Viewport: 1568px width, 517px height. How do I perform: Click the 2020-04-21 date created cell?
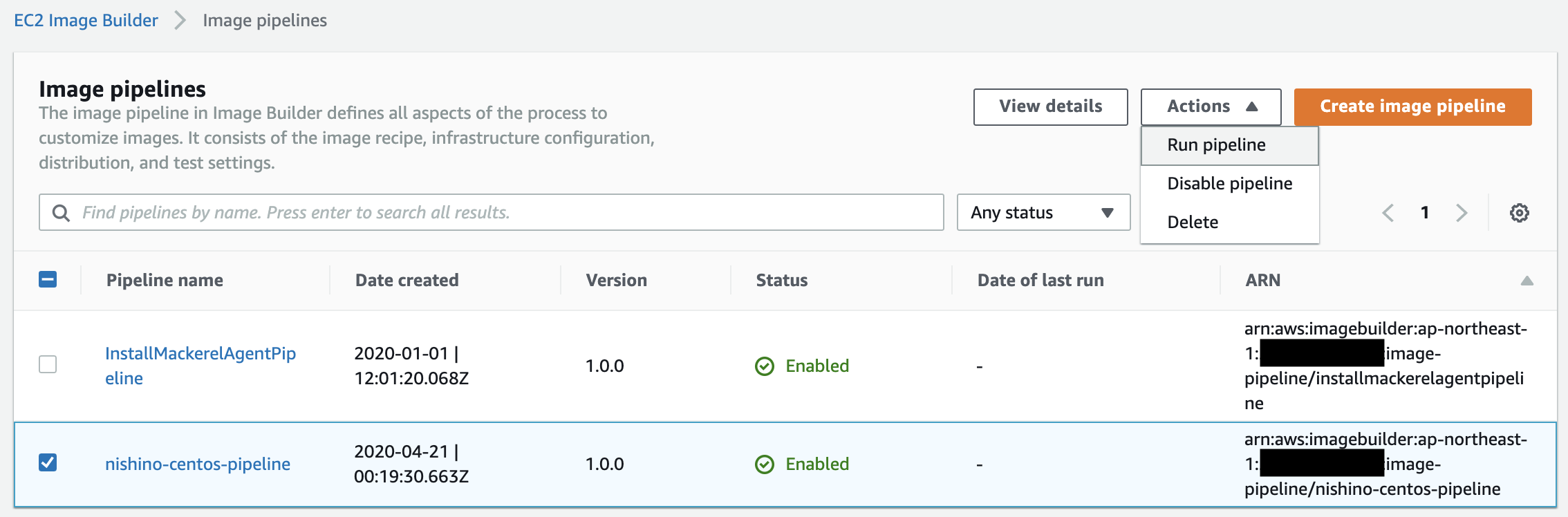click(411, 464)
